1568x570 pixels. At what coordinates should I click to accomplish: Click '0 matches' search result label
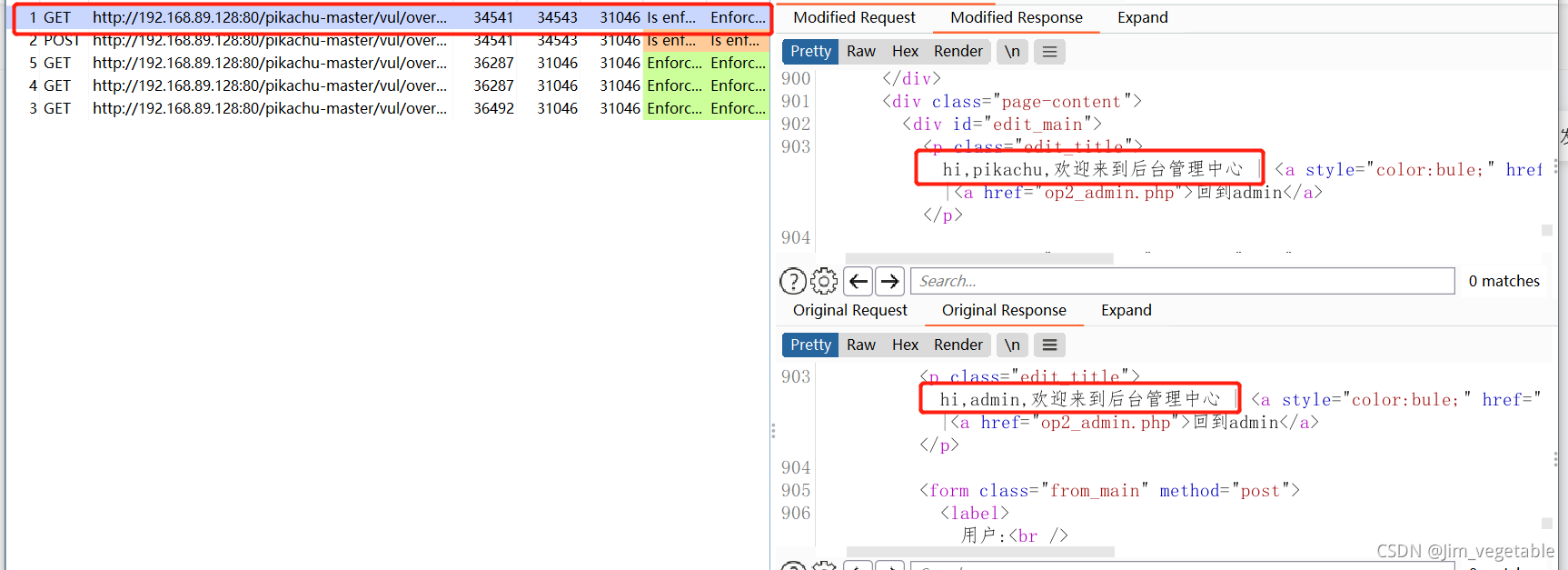click(1504, 282)
